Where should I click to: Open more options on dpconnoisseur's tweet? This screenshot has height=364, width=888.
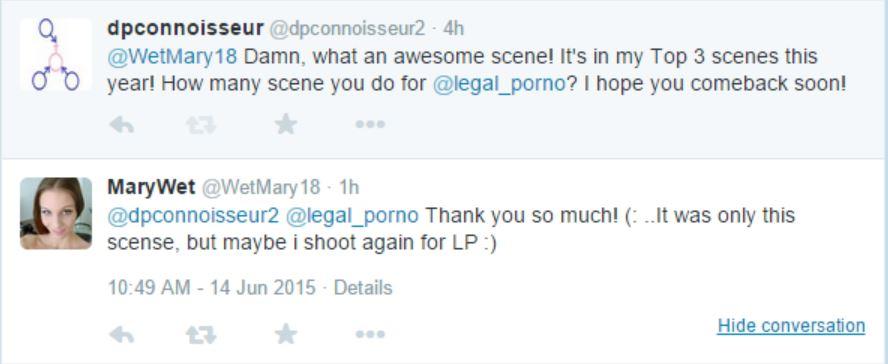pos(370,124)
